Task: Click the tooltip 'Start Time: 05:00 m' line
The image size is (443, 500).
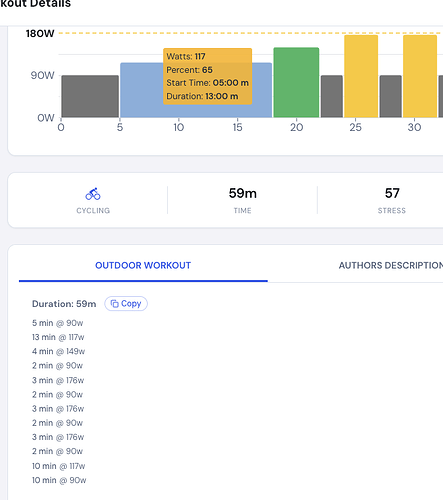Action: [207, 83]
